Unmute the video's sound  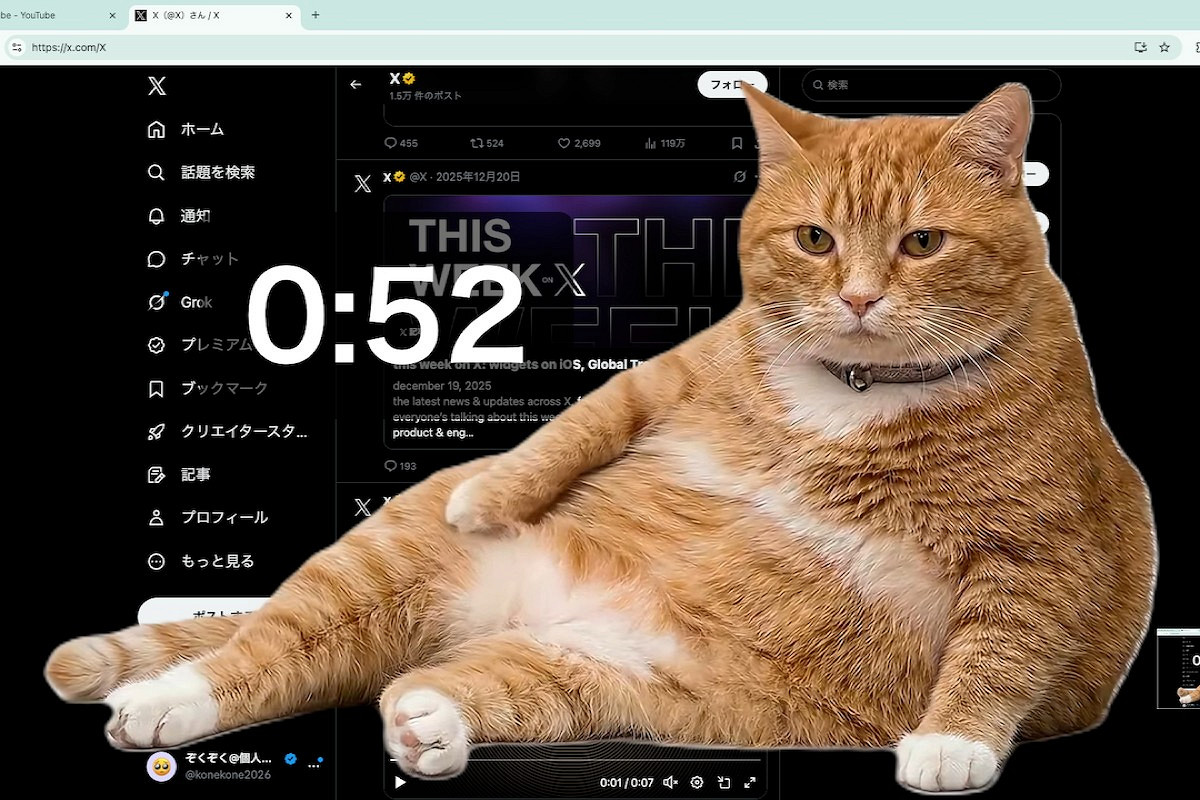pos(670,783)
